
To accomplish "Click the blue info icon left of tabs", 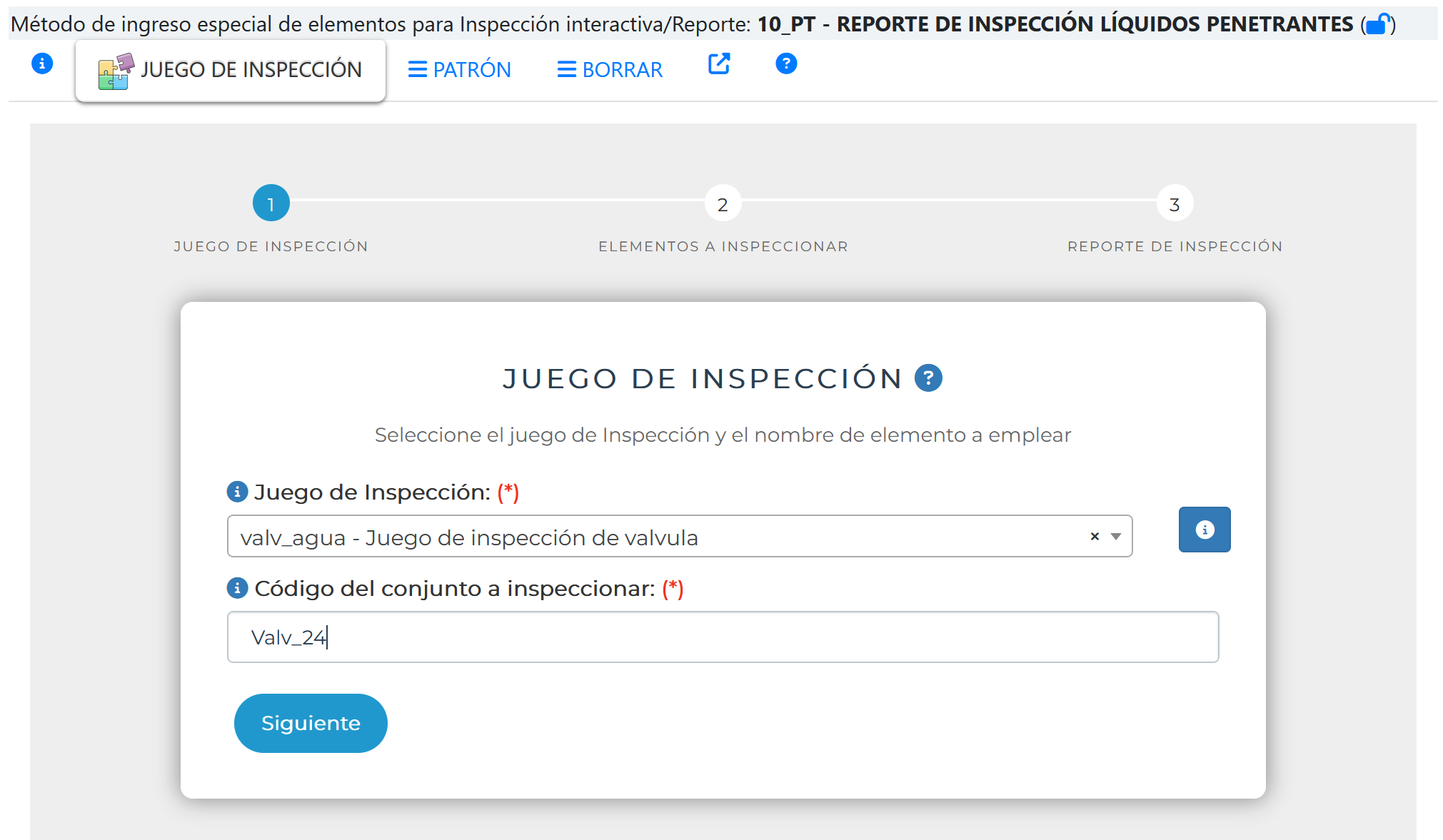I will tap(42, 64).
